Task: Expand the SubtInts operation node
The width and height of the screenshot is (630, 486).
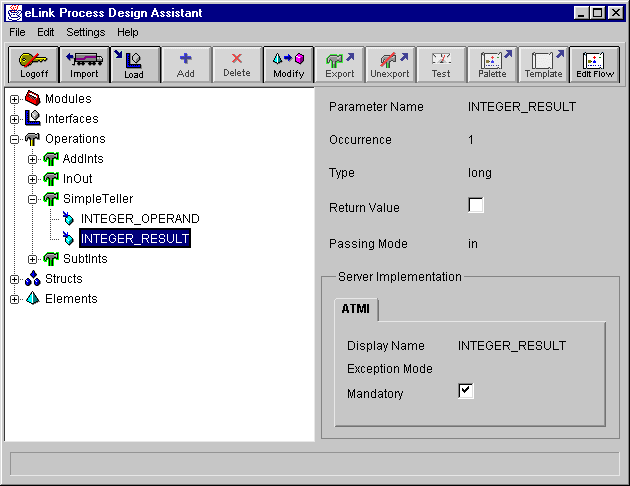Action: pos(33,259)
